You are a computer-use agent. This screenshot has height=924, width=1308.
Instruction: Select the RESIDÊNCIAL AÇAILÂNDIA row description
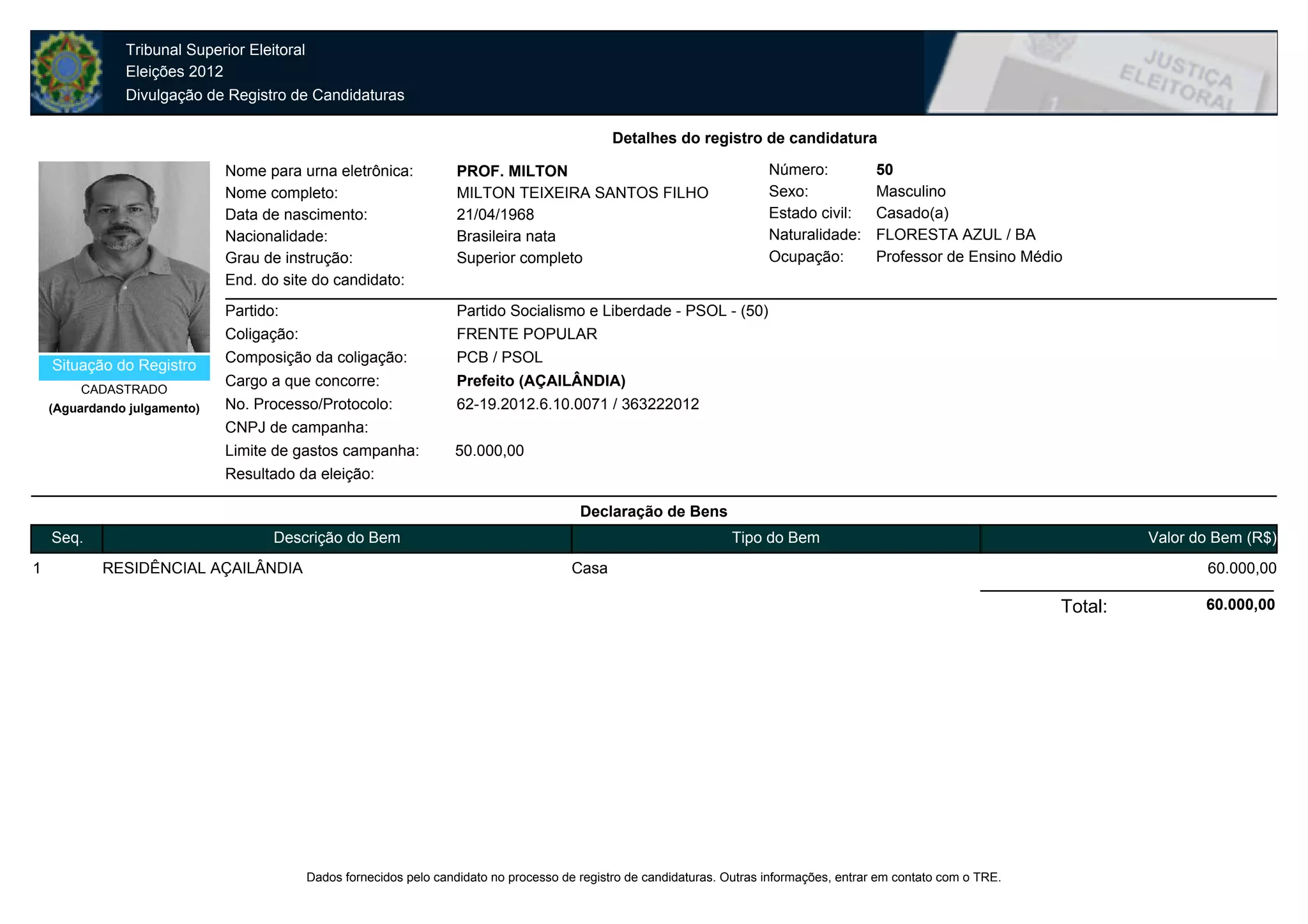point(202,568)
